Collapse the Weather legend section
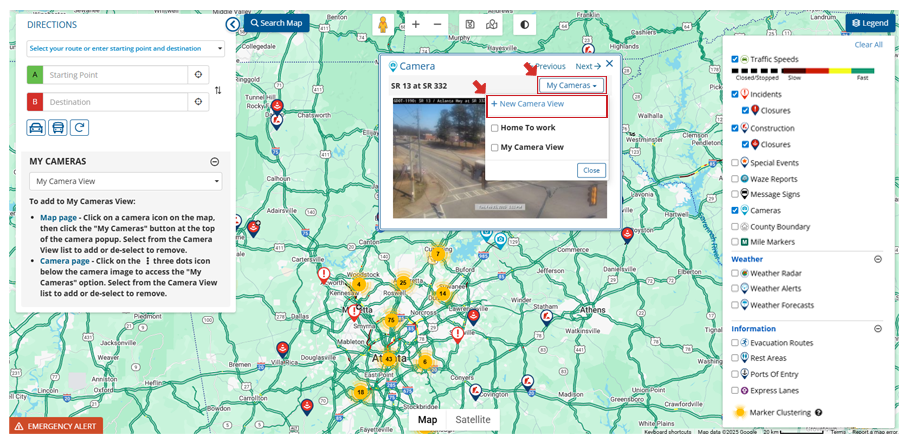 (x=878, y=259)
